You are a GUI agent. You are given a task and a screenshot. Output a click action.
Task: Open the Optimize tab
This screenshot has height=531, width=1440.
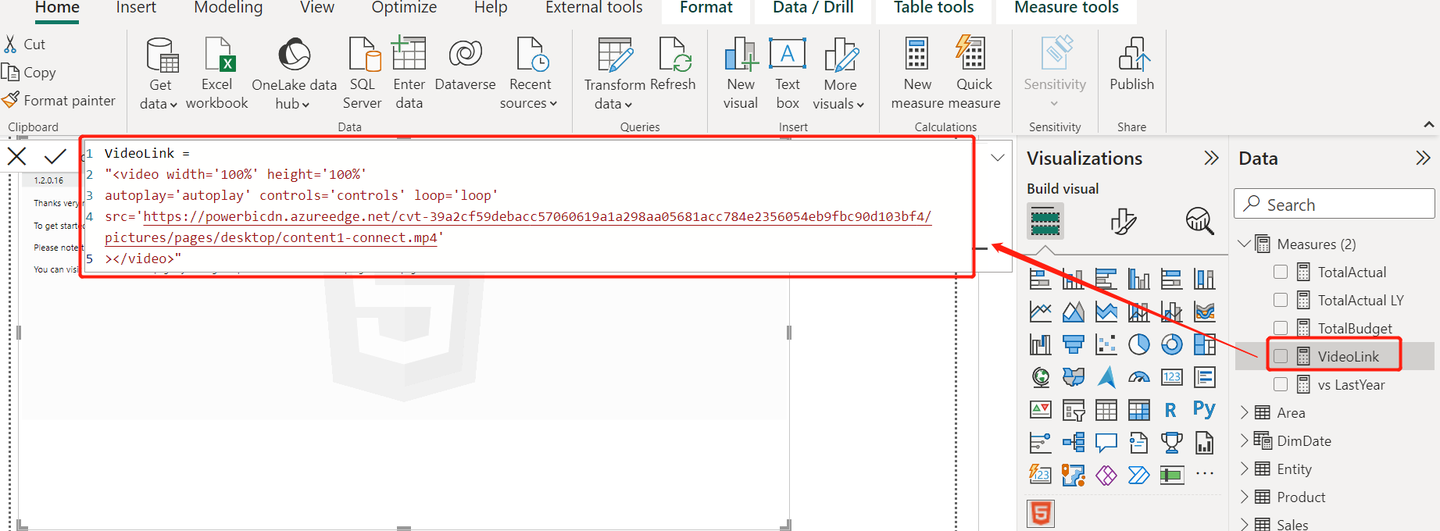click(x=404, y=8)
